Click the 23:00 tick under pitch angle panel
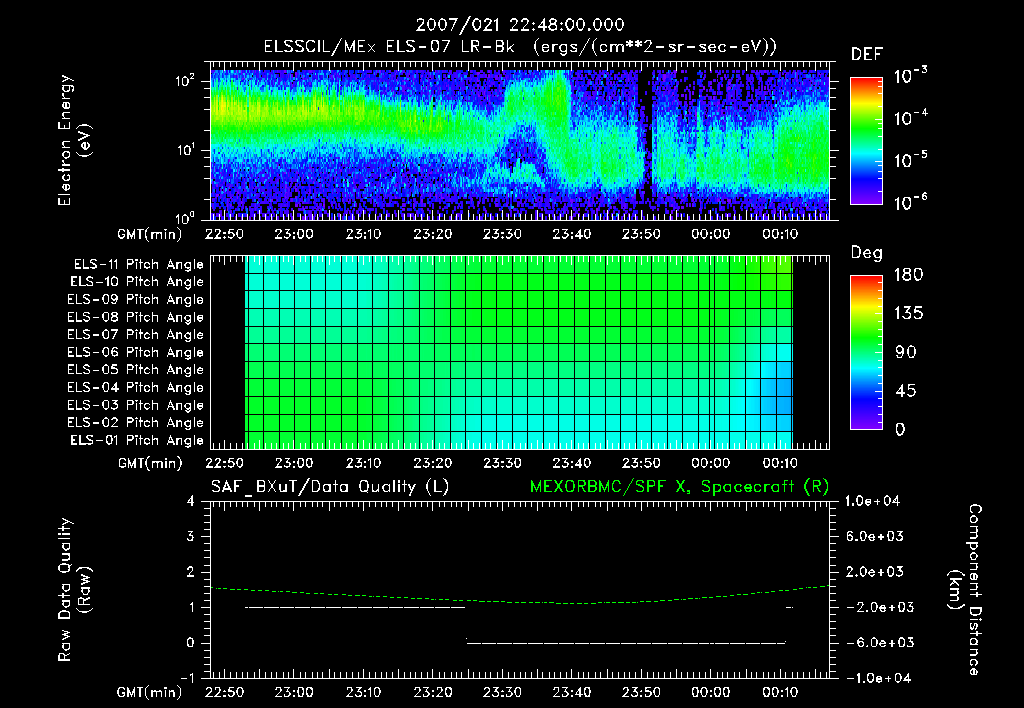Viewport: 1024px width, 708px height. click(294, 463)
